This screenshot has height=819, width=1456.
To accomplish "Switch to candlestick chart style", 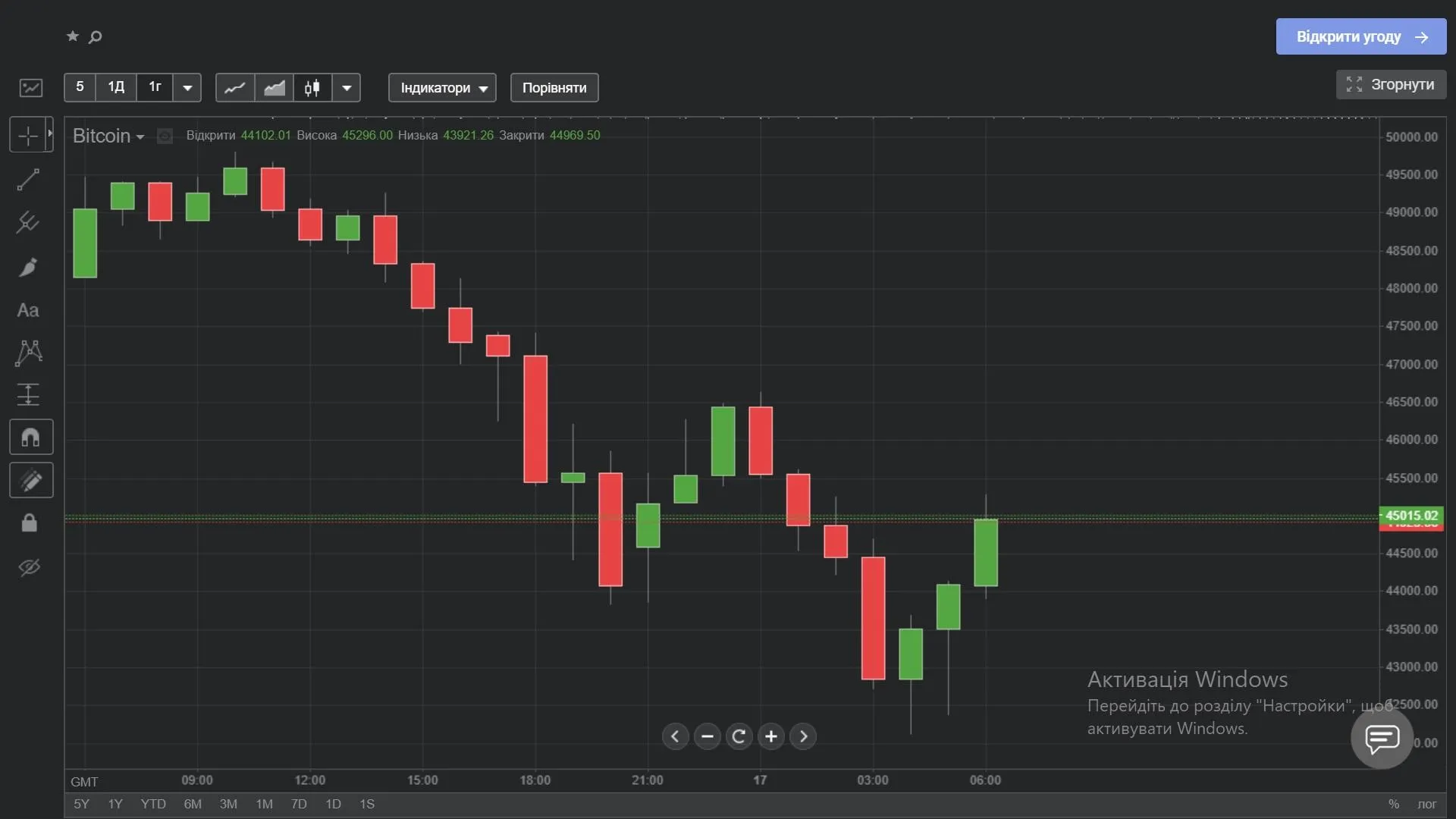I will point(312,87).
